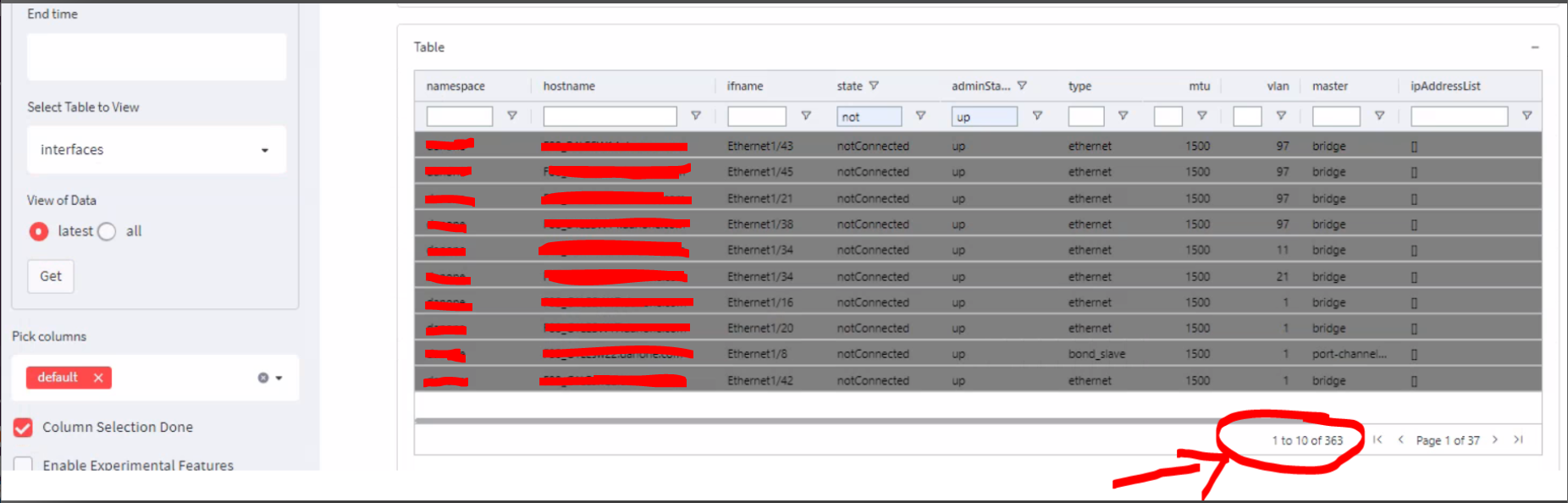
Task: Sort by the vlan column header
Action: 1278,86
